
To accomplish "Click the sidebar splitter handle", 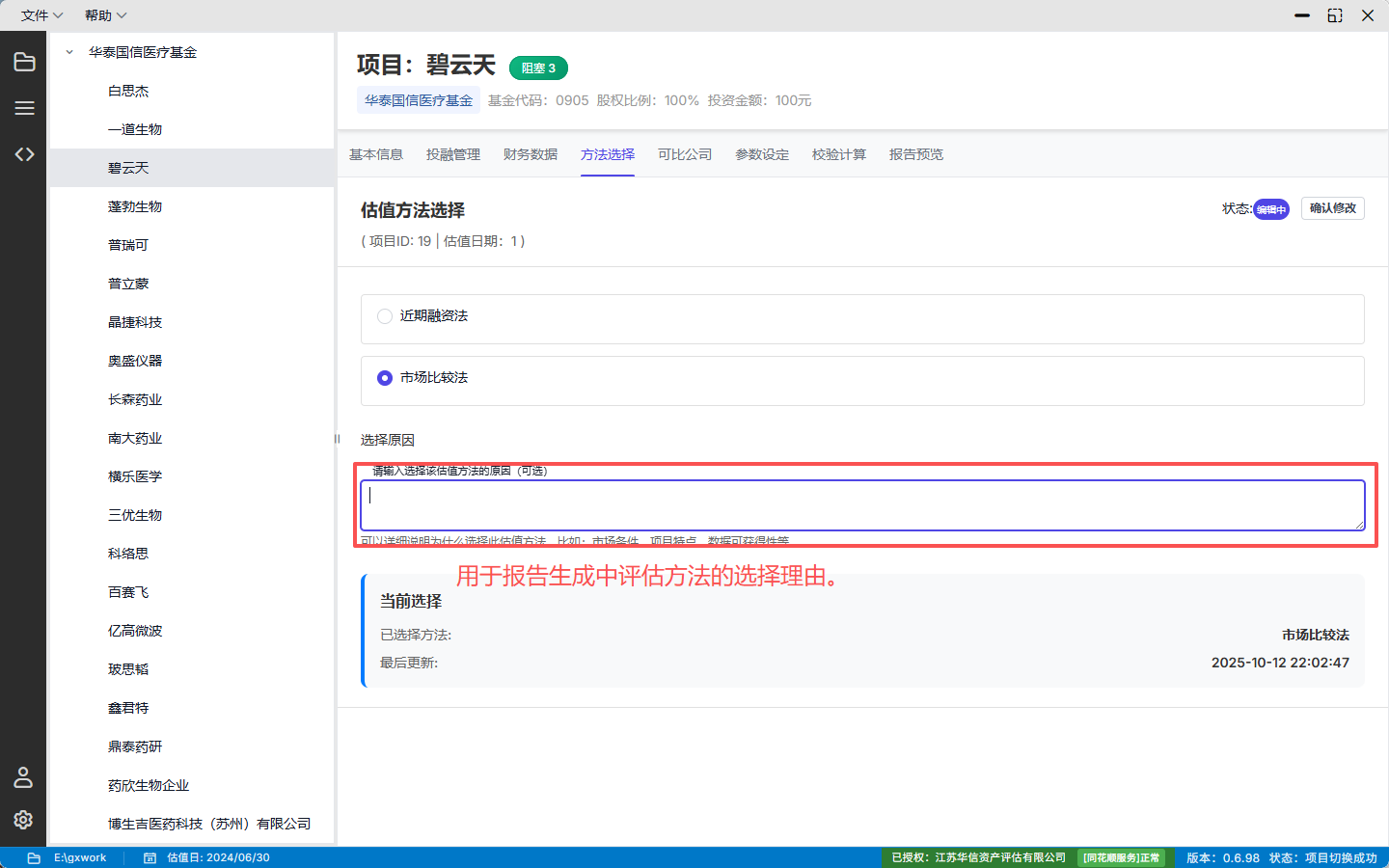I will [337, 439].
